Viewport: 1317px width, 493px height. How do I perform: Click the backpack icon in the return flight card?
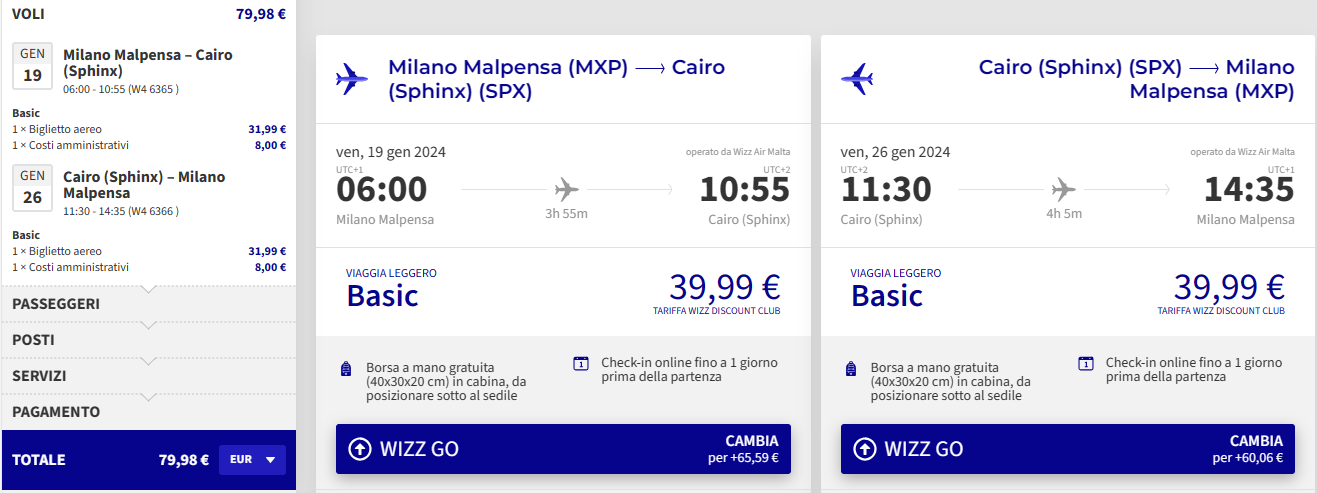[x=851, y=369]
